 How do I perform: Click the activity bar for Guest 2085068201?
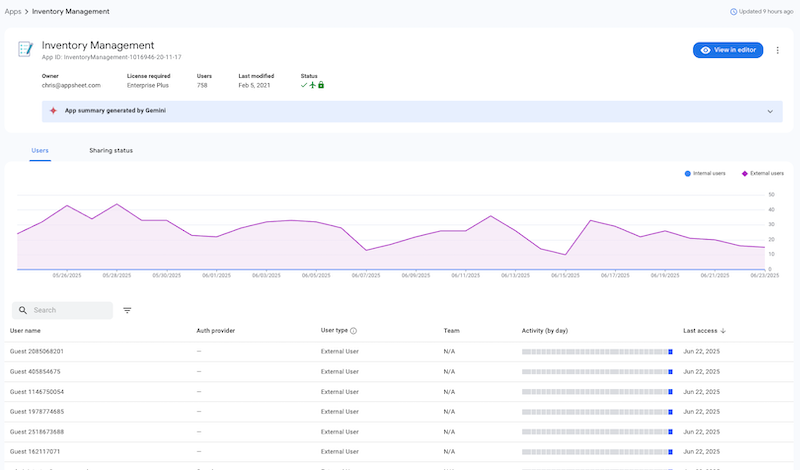coord(597,352)
